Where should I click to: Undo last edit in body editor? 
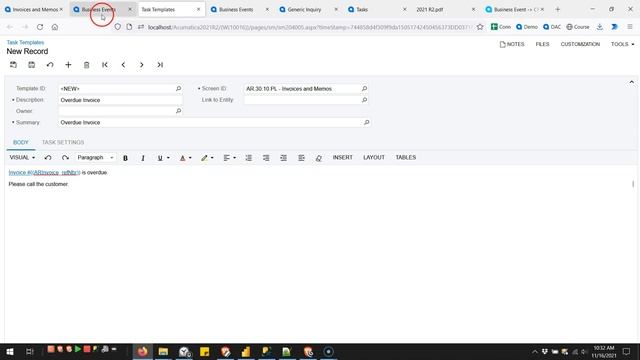pos(48,158)
